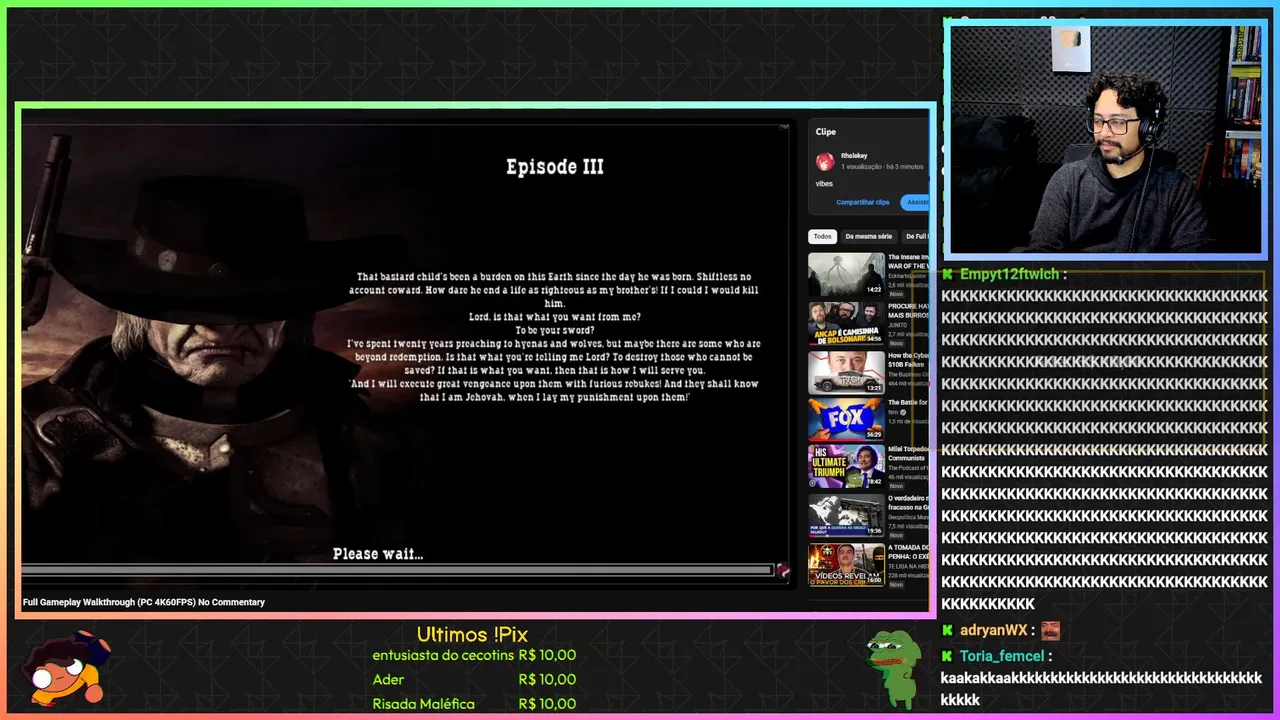This screenshot has height=720, width=1280.
Task: Click the video loading progress bar
Action: pyautogui.click(x=397, y=570)
